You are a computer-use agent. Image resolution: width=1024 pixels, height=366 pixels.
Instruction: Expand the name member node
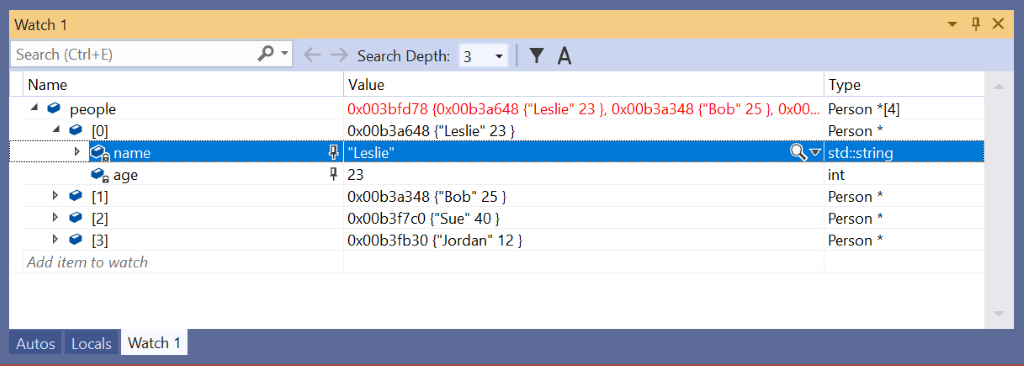click(78, 152)
